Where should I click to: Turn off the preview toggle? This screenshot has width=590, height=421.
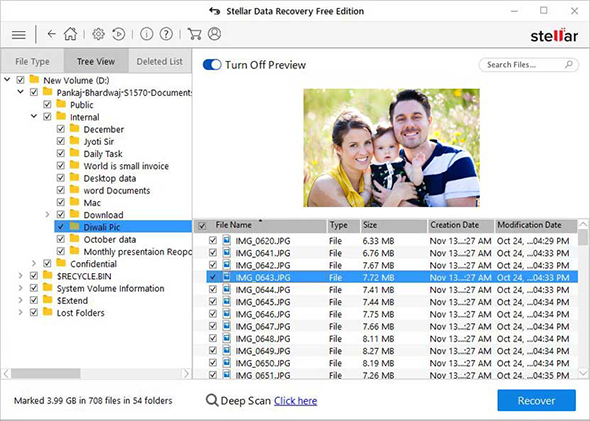point(212,65)
